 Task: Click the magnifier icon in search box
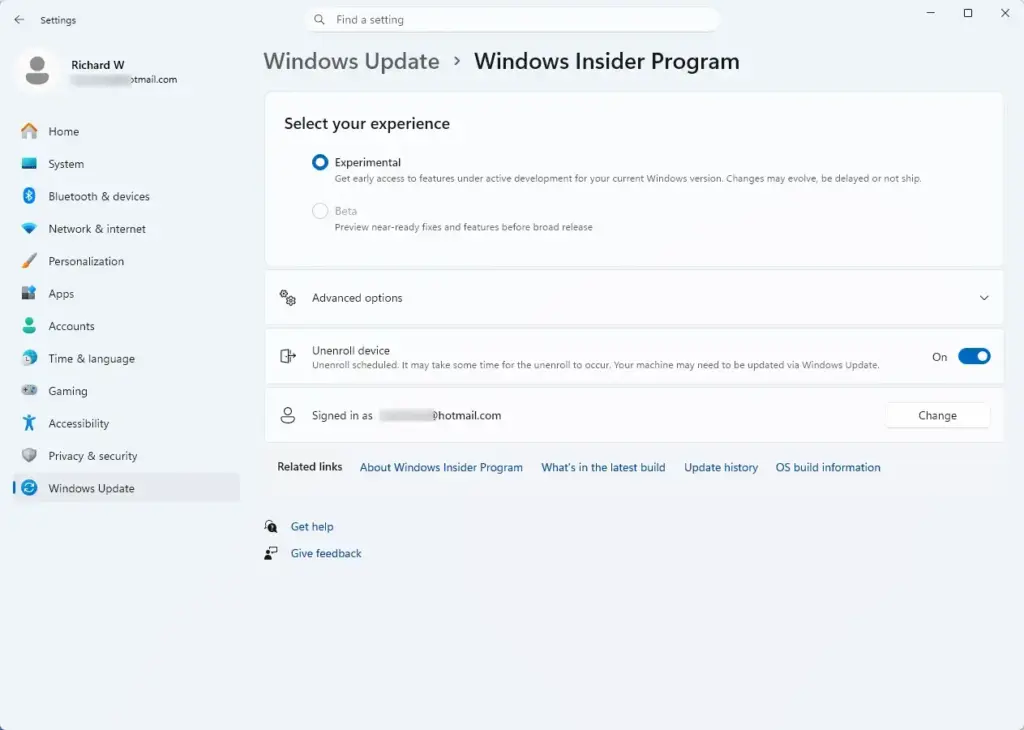(x=319, y=20)
